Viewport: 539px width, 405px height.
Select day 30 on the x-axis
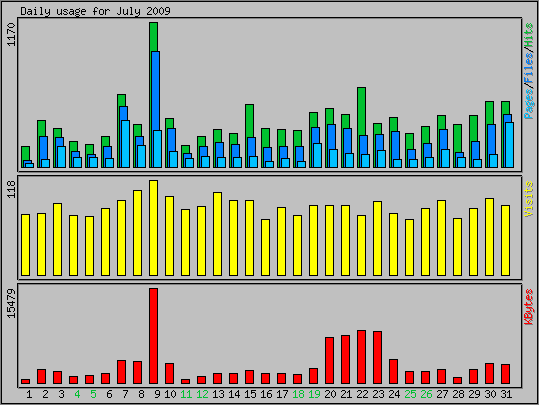click(490, 394)
